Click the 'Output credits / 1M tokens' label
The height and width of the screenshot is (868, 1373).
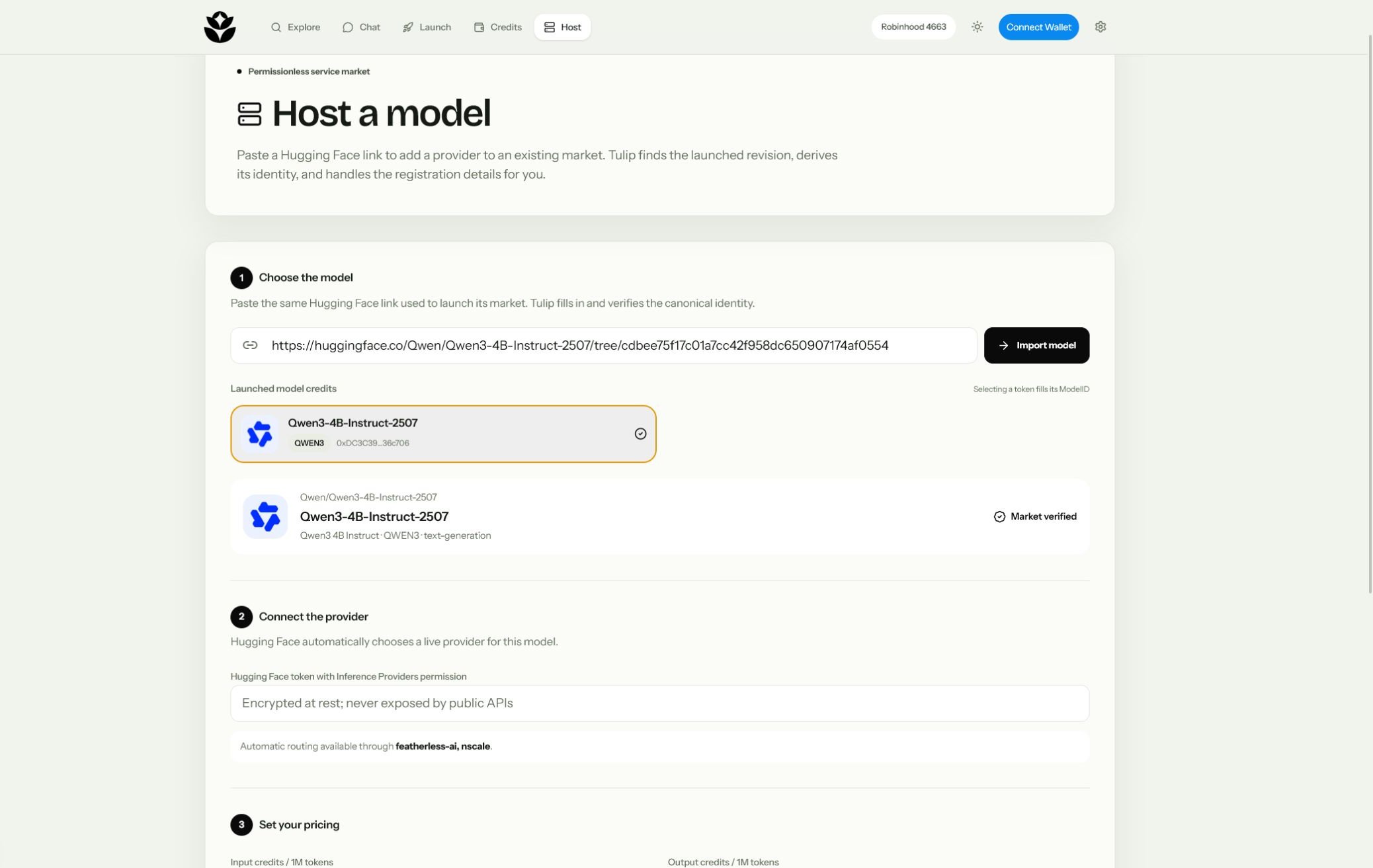click(x=723, y=862)
